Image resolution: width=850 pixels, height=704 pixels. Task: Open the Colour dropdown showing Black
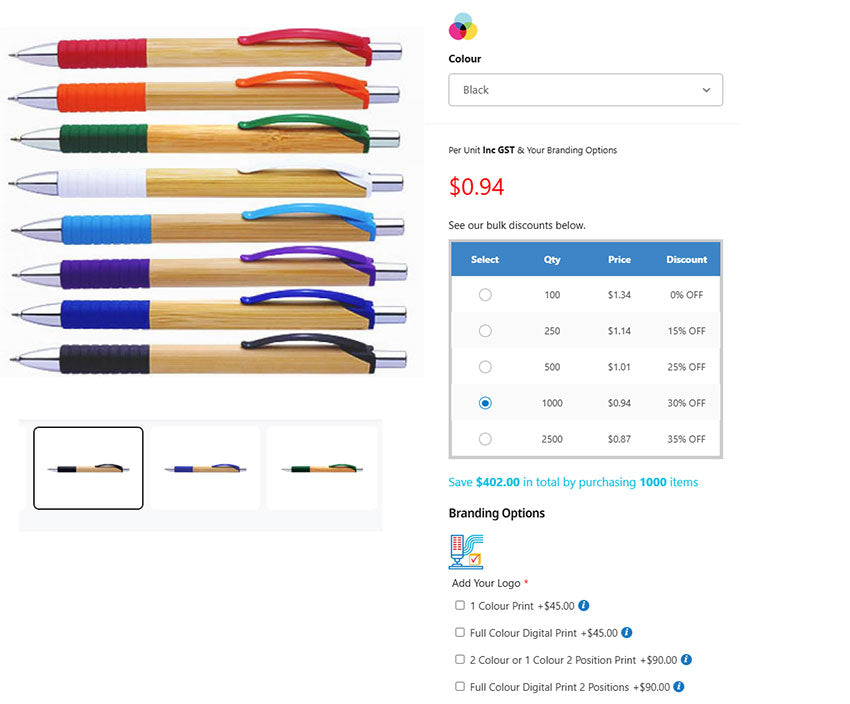pyautogui.click(x=585, y=90)
